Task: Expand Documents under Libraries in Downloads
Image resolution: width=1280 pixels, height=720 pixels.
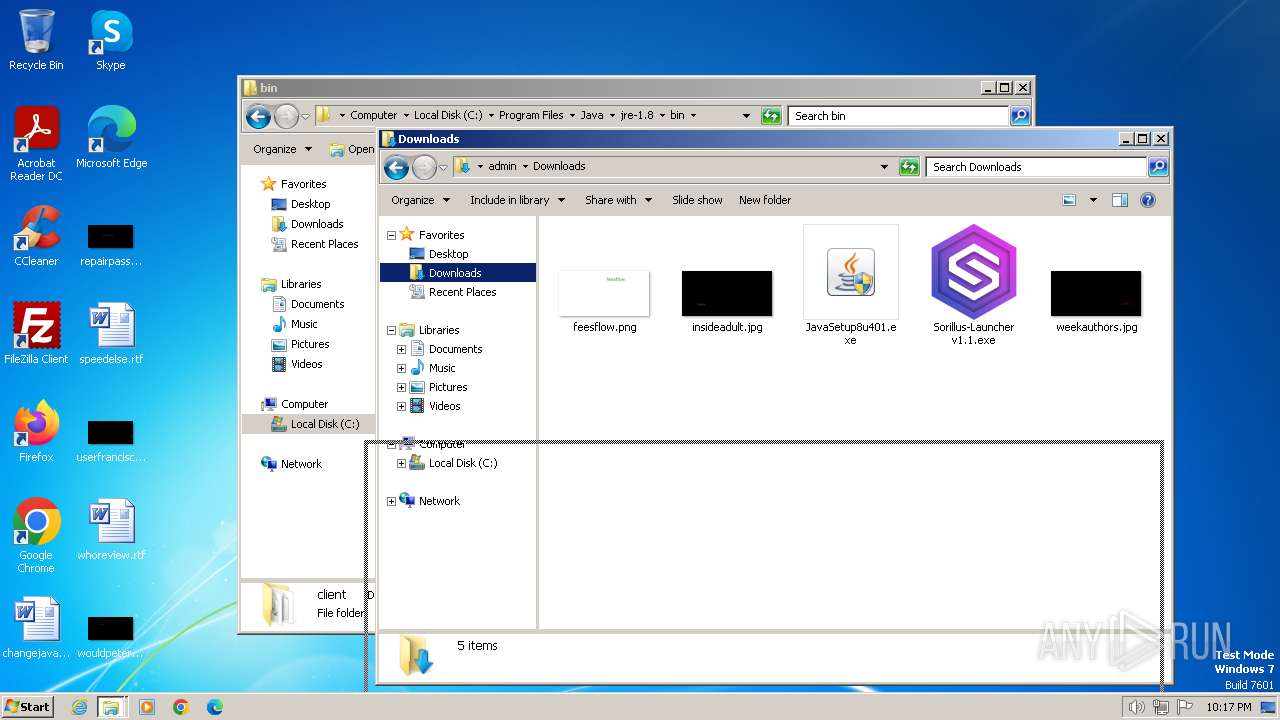Action: point(401,349)
